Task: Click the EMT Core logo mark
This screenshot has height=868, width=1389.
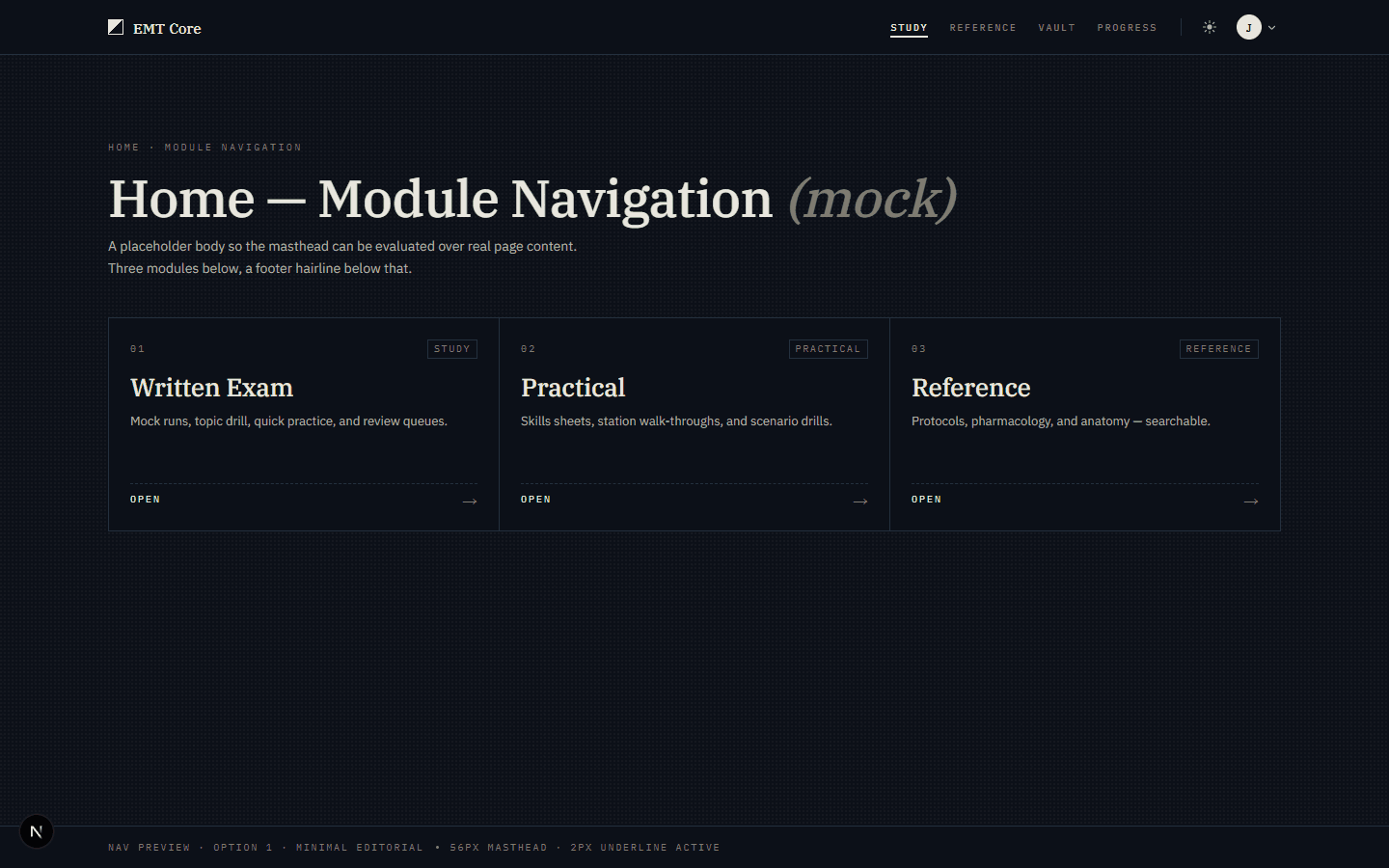Action: click(x=116, y=27)
